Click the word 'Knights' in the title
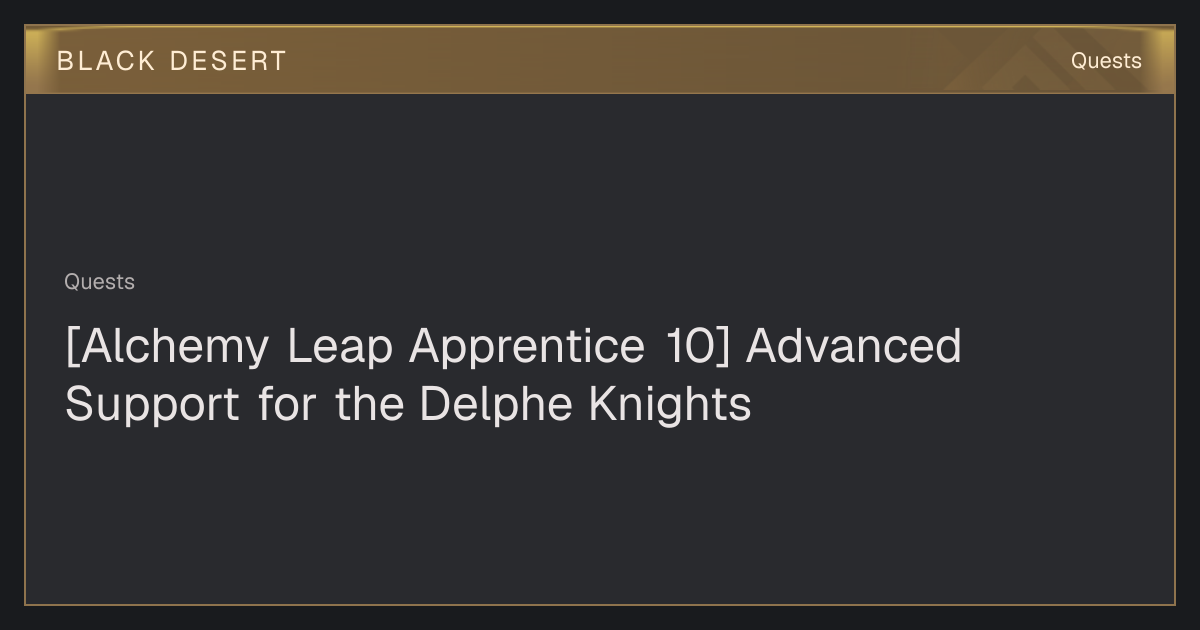Image resolution: width=1200 pixels, height=630 pixels. (x=670, y=406)
